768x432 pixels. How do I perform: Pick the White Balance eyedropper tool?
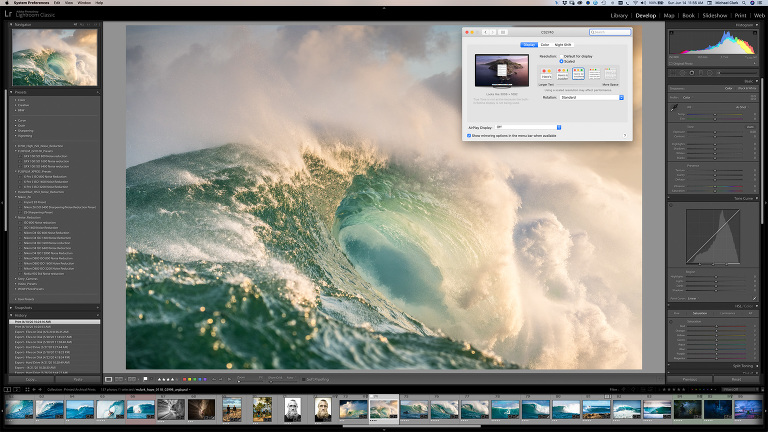(x=674, y=108)
